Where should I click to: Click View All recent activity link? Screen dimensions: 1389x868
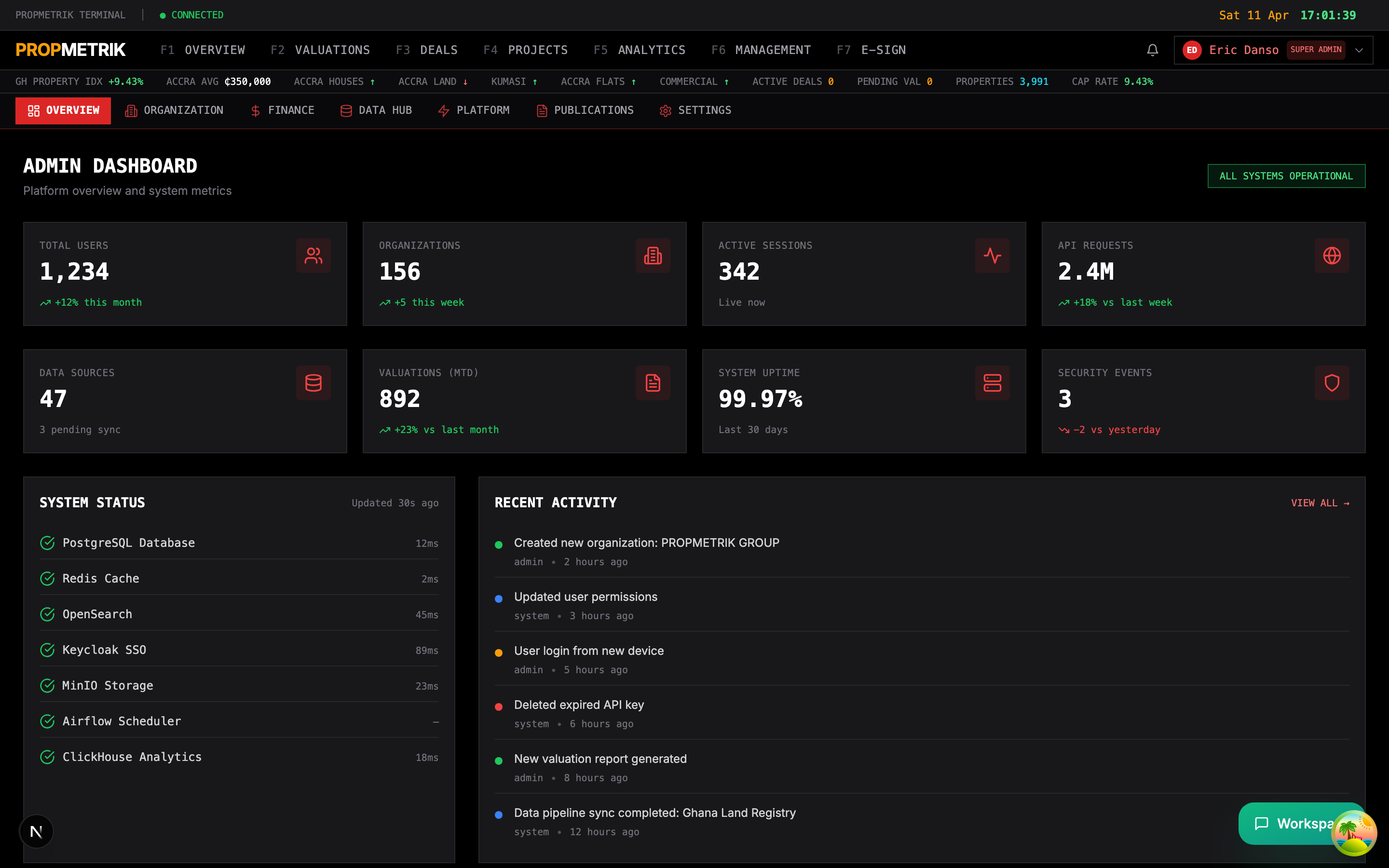1320,503
